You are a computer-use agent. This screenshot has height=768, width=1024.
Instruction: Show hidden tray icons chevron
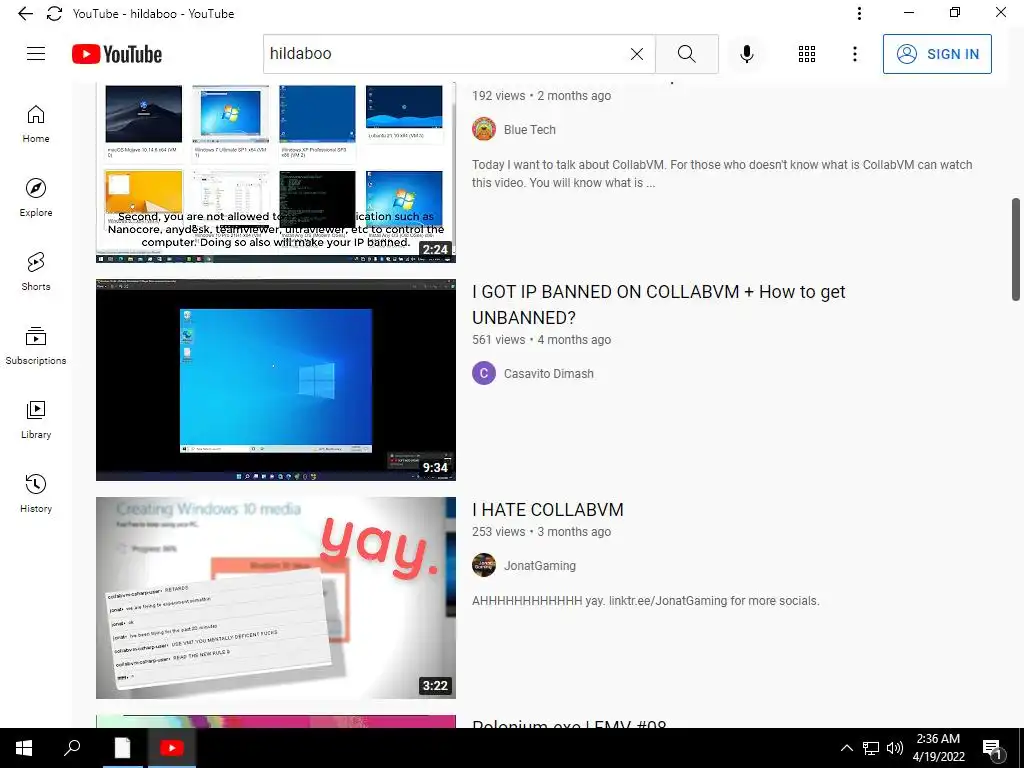pos(846,748)
